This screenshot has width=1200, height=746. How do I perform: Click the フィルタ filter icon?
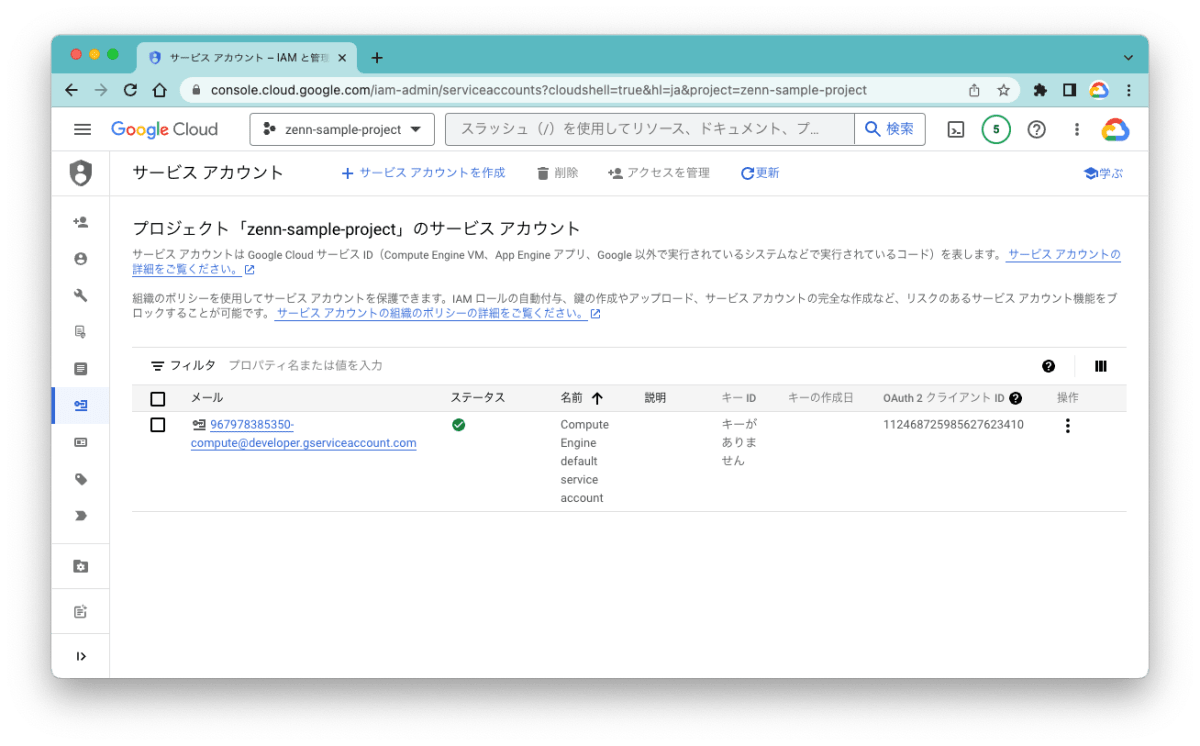pos(158,366)
